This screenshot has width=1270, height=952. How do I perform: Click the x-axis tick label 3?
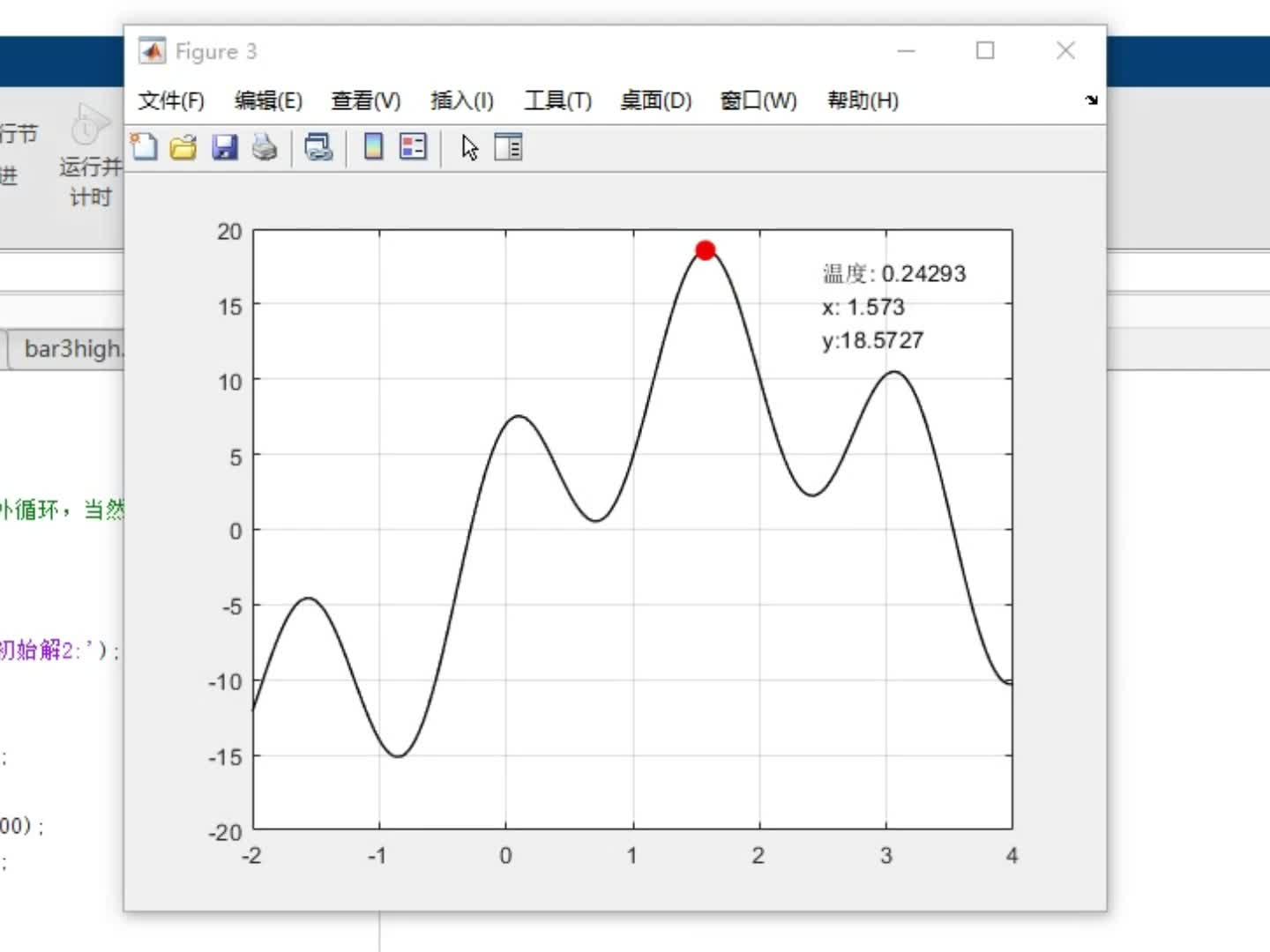coord(885,856)
